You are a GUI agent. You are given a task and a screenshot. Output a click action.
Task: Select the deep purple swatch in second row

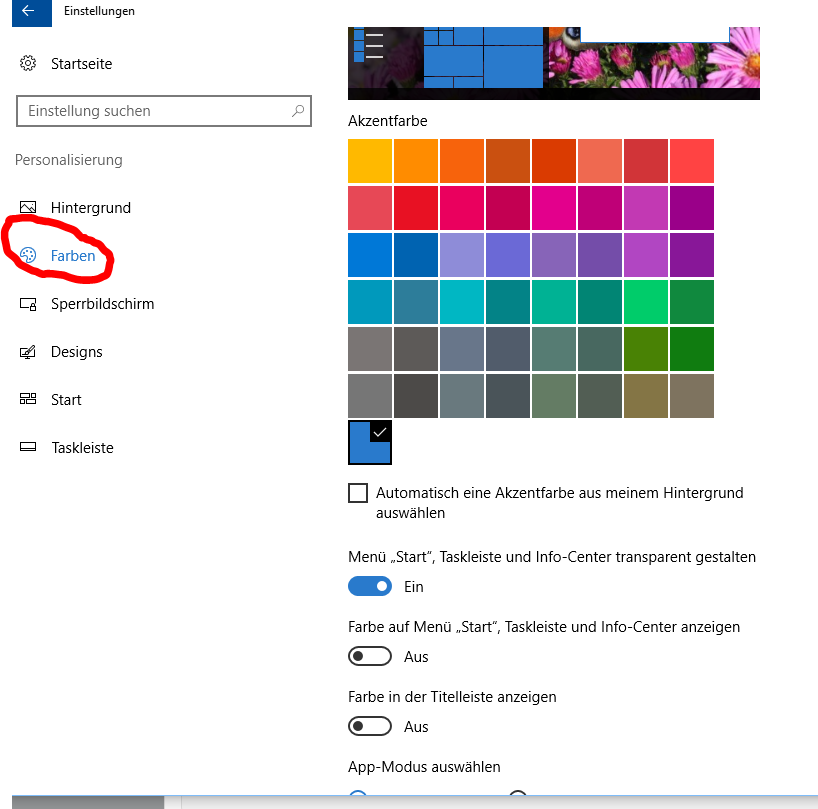[x=692, y=208]
